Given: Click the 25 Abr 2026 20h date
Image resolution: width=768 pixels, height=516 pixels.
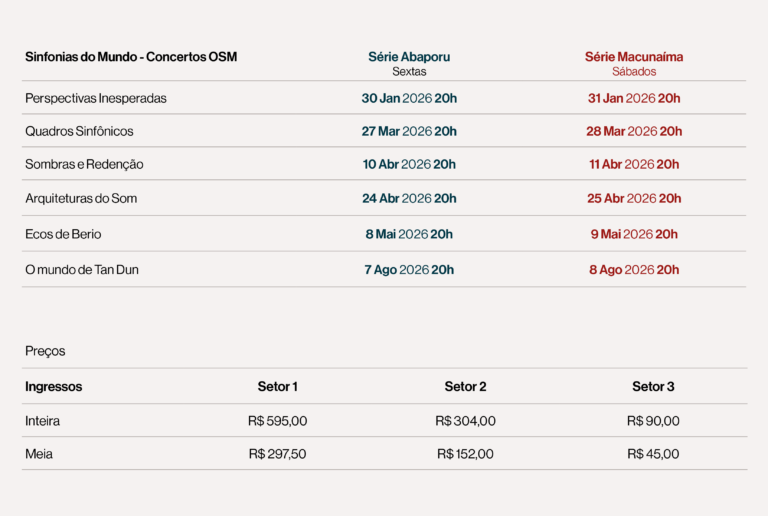Looking at the screenshot, I should coord(634,198).
